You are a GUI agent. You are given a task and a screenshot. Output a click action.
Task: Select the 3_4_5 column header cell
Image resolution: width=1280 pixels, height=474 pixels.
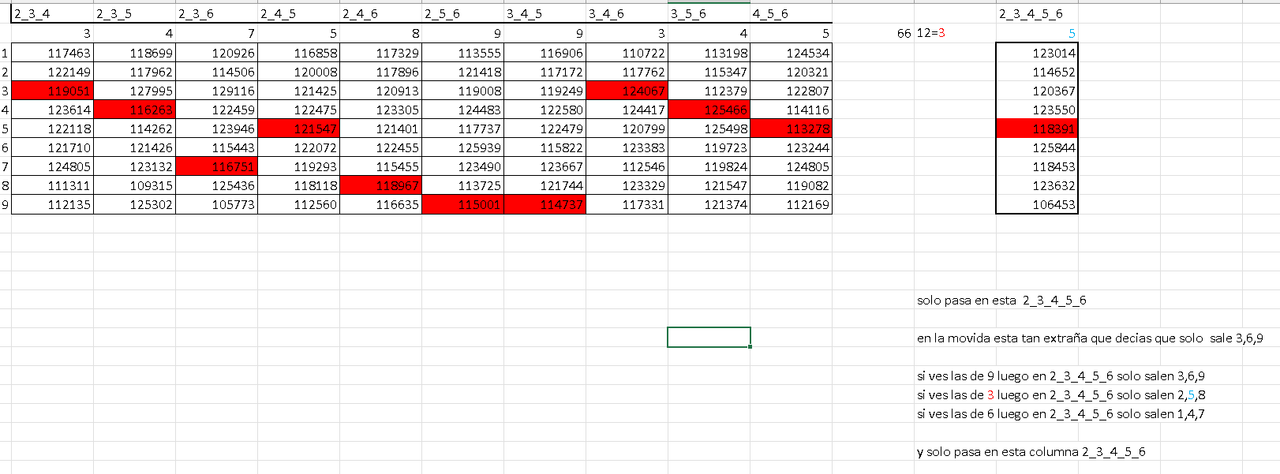click(x=545, y=14)
